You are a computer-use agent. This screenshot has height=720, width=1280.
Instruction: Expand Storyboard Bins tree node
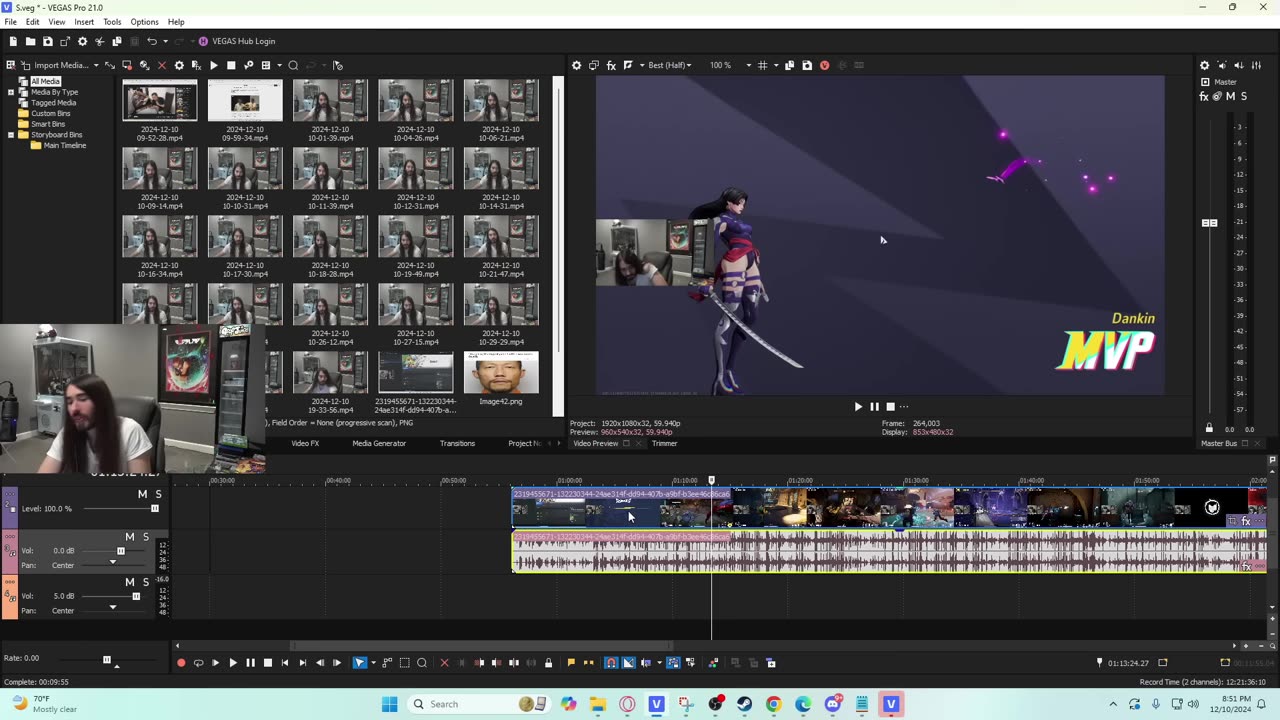pos(10,135)
